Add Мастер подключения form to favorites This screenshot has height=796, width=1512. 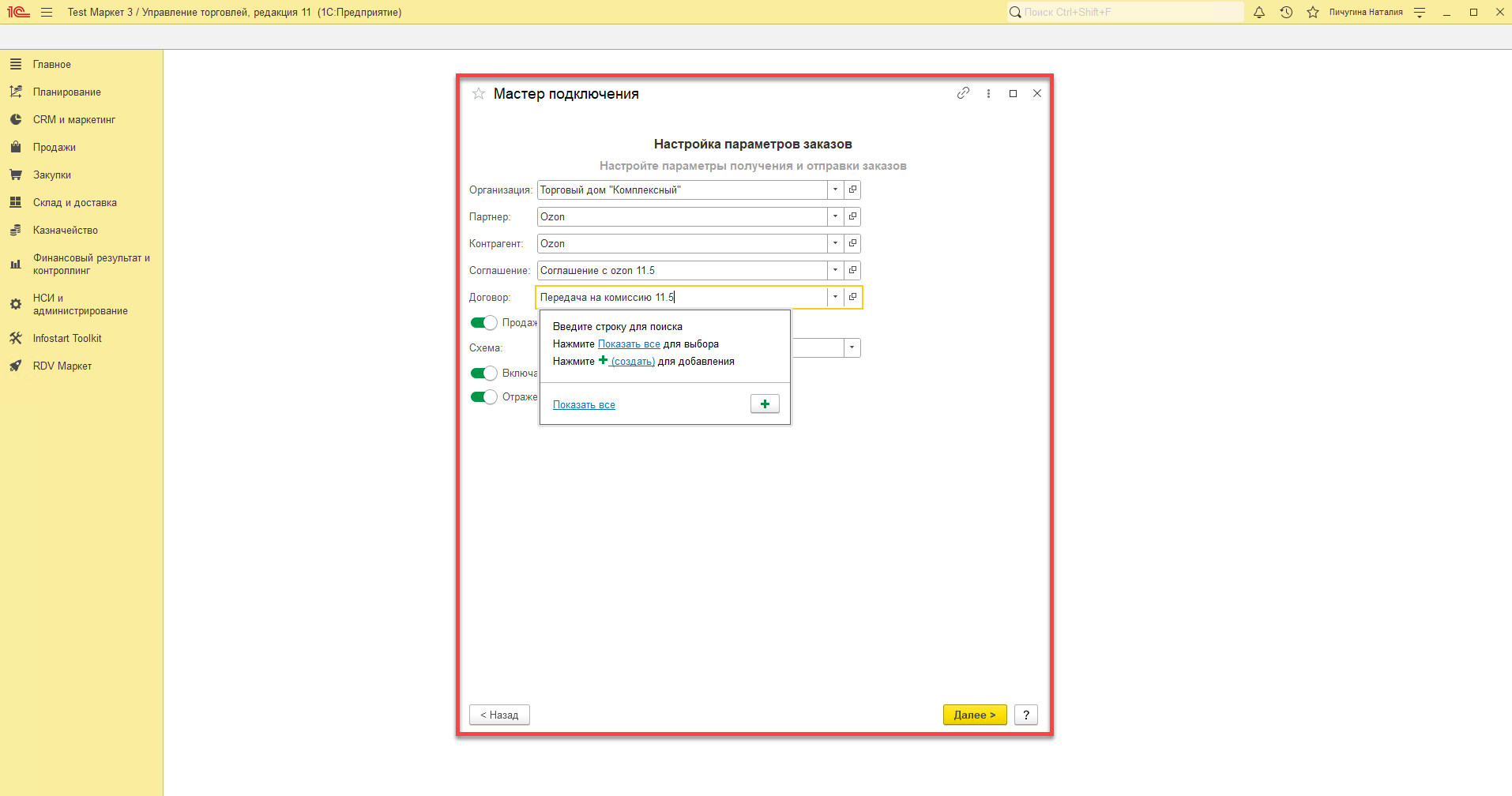[479, 94]
